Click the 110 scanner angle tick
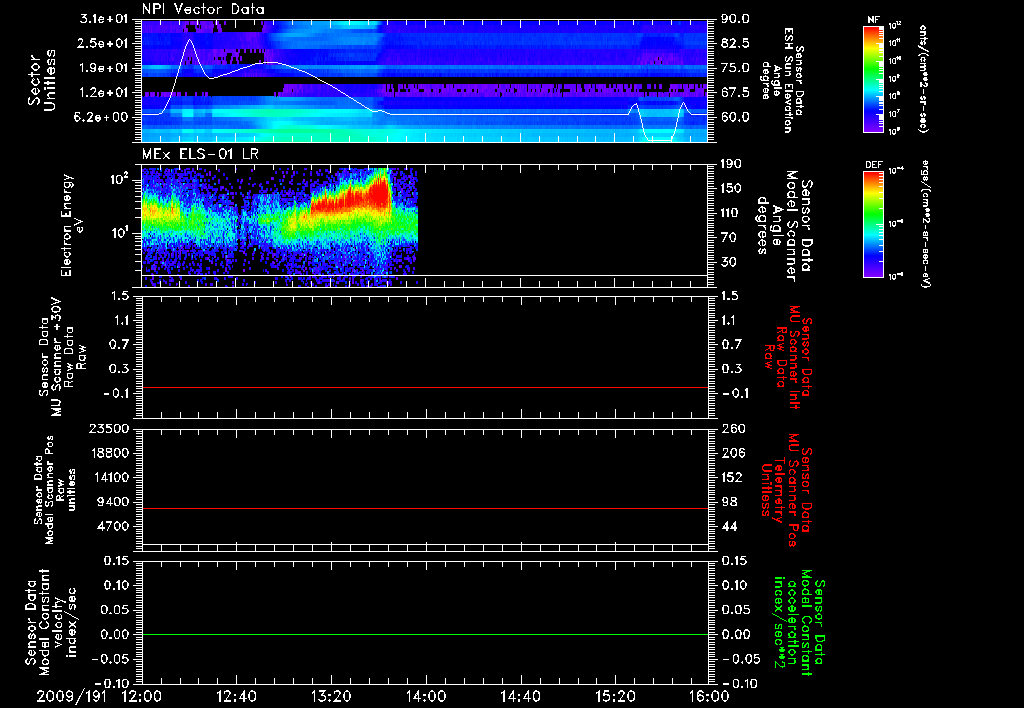1024x708 pixels. [x=731, y=213]
